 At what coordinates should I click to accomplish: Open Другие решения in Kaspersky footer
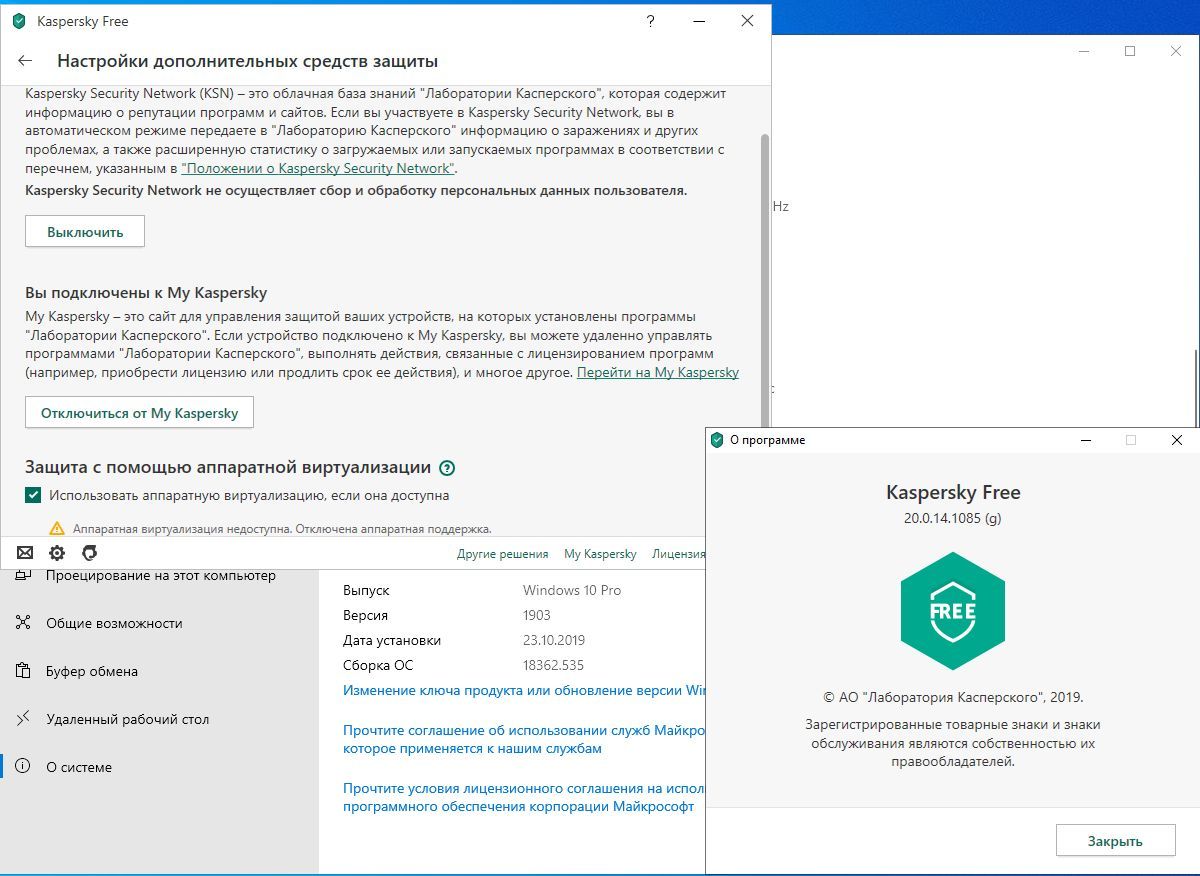pos(502,554)
